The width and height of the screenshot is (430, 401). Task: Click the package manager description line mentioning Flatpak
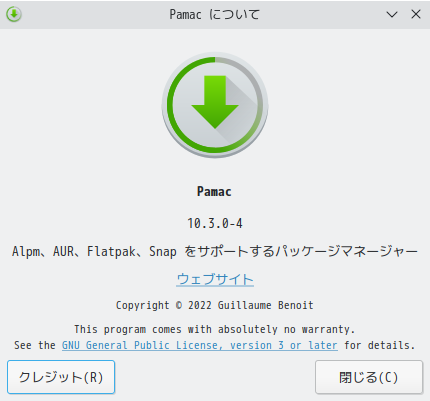[x=215, y=251]
